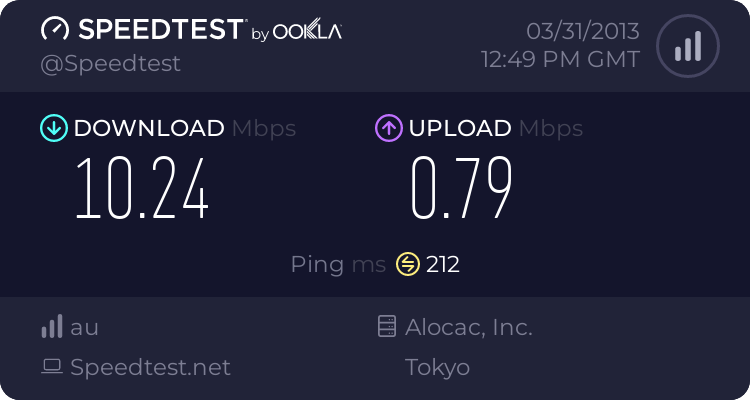The image size is (750, 400).
Task: Click the upload arrow icon
Action: click(x=388, y=128)
